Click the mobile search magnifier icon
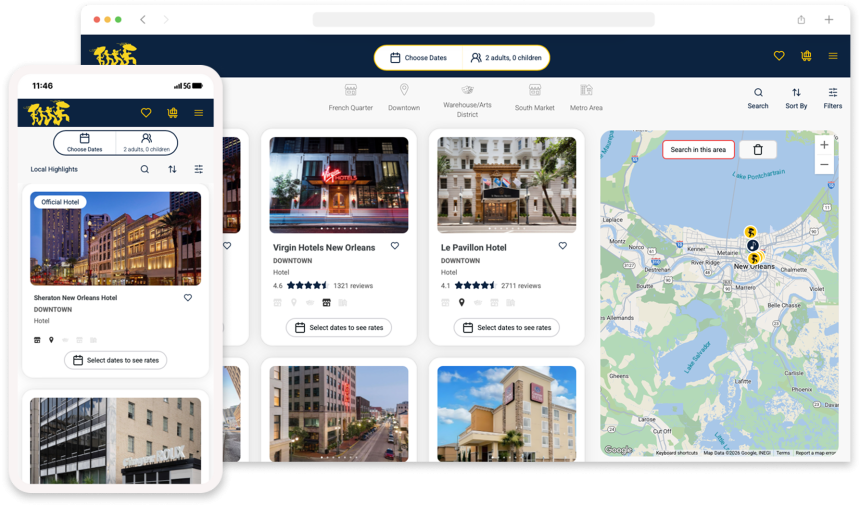 145,169
